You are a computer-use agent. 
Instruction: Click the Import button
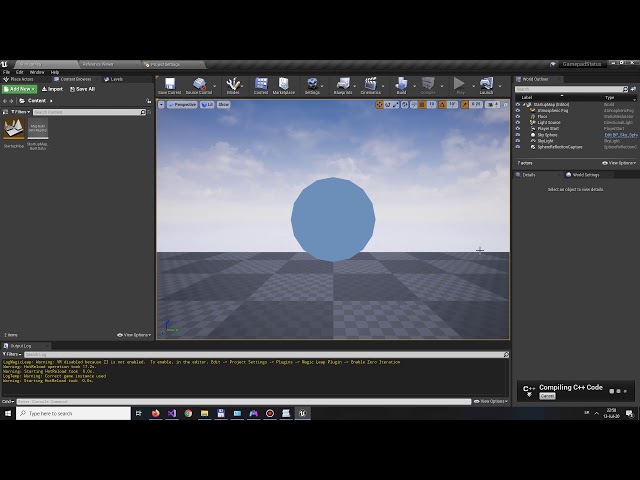tap(52, 89)
